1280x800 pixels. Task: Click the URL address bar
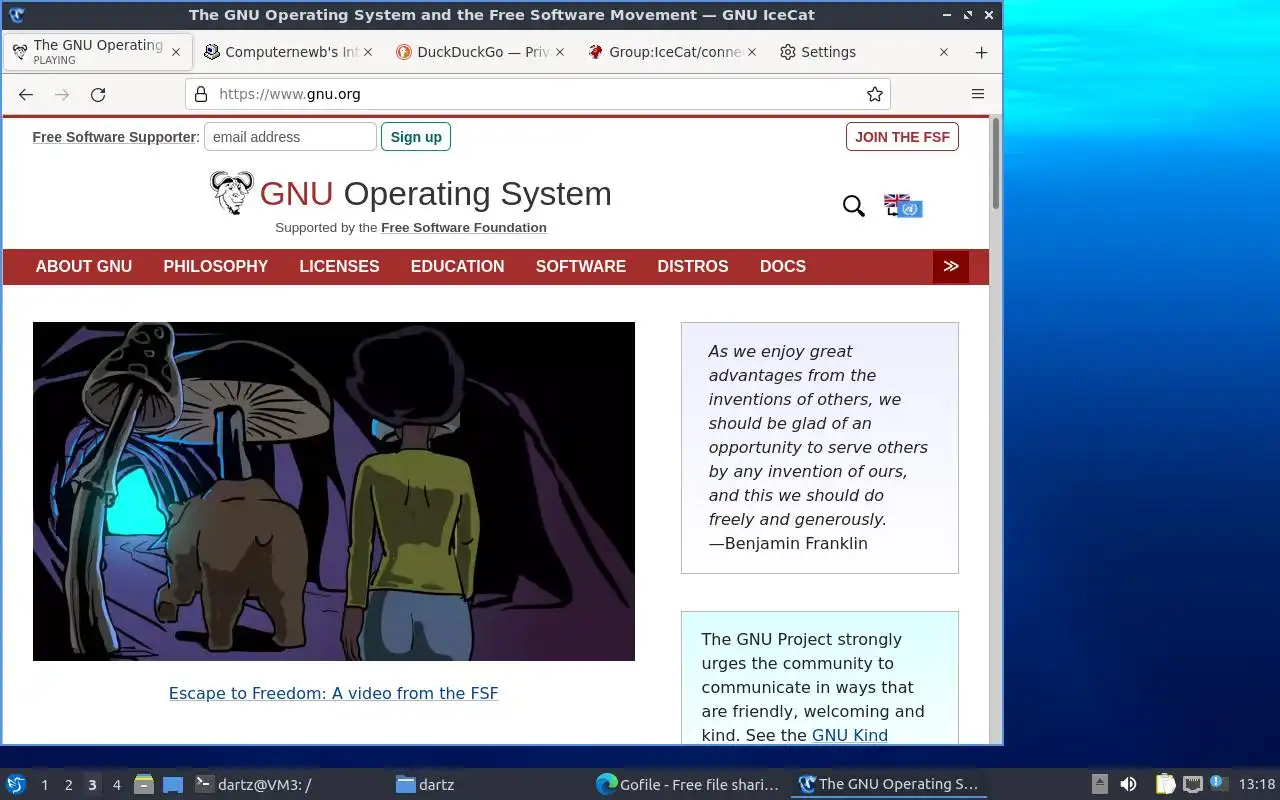pyautogui.click(x=538, y=94)
